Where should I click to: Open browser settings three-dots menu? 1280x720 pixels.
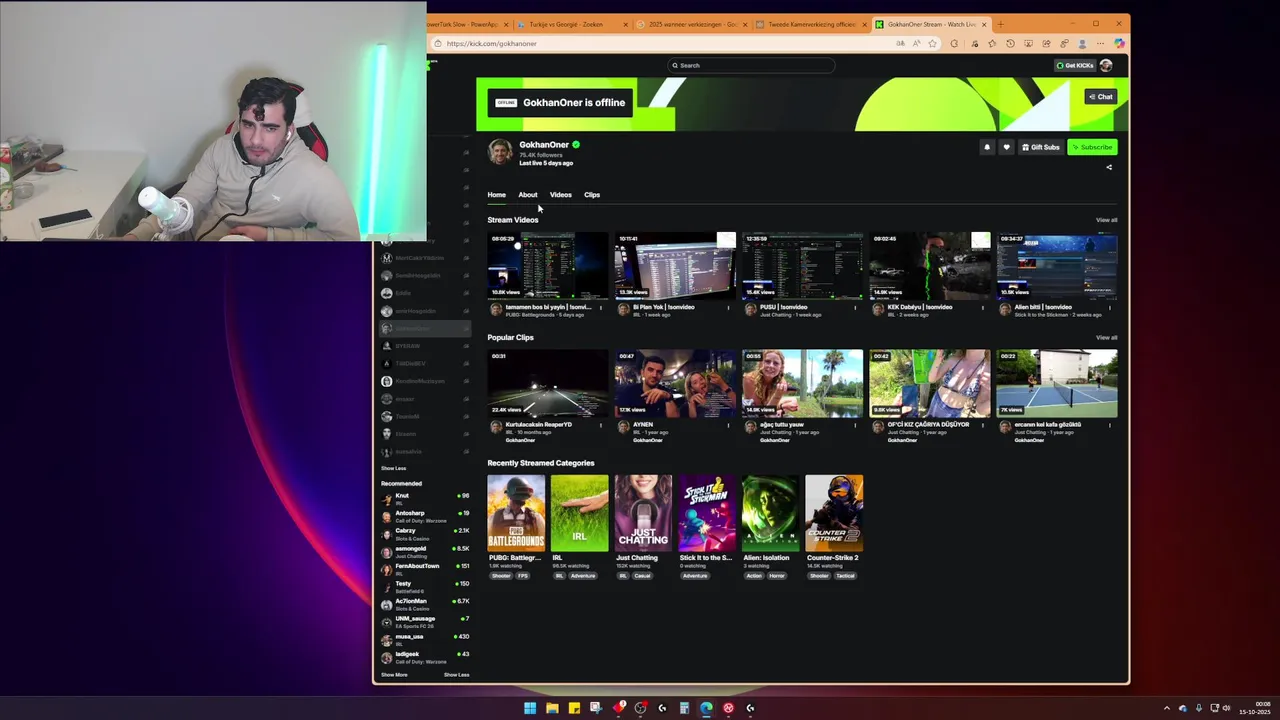coord(1100,43)
